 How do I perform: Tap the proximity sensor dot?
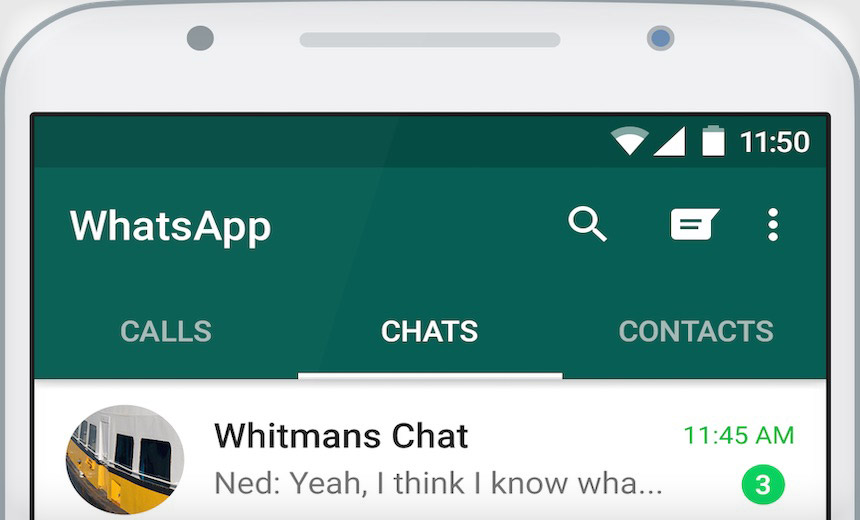pos(200,38)
